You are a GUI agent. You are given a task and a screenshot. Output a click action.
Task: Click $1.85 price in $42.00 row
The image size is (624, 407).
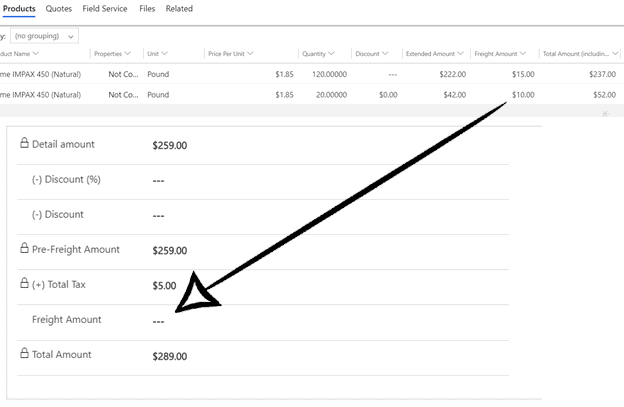(x=284, y=95)
